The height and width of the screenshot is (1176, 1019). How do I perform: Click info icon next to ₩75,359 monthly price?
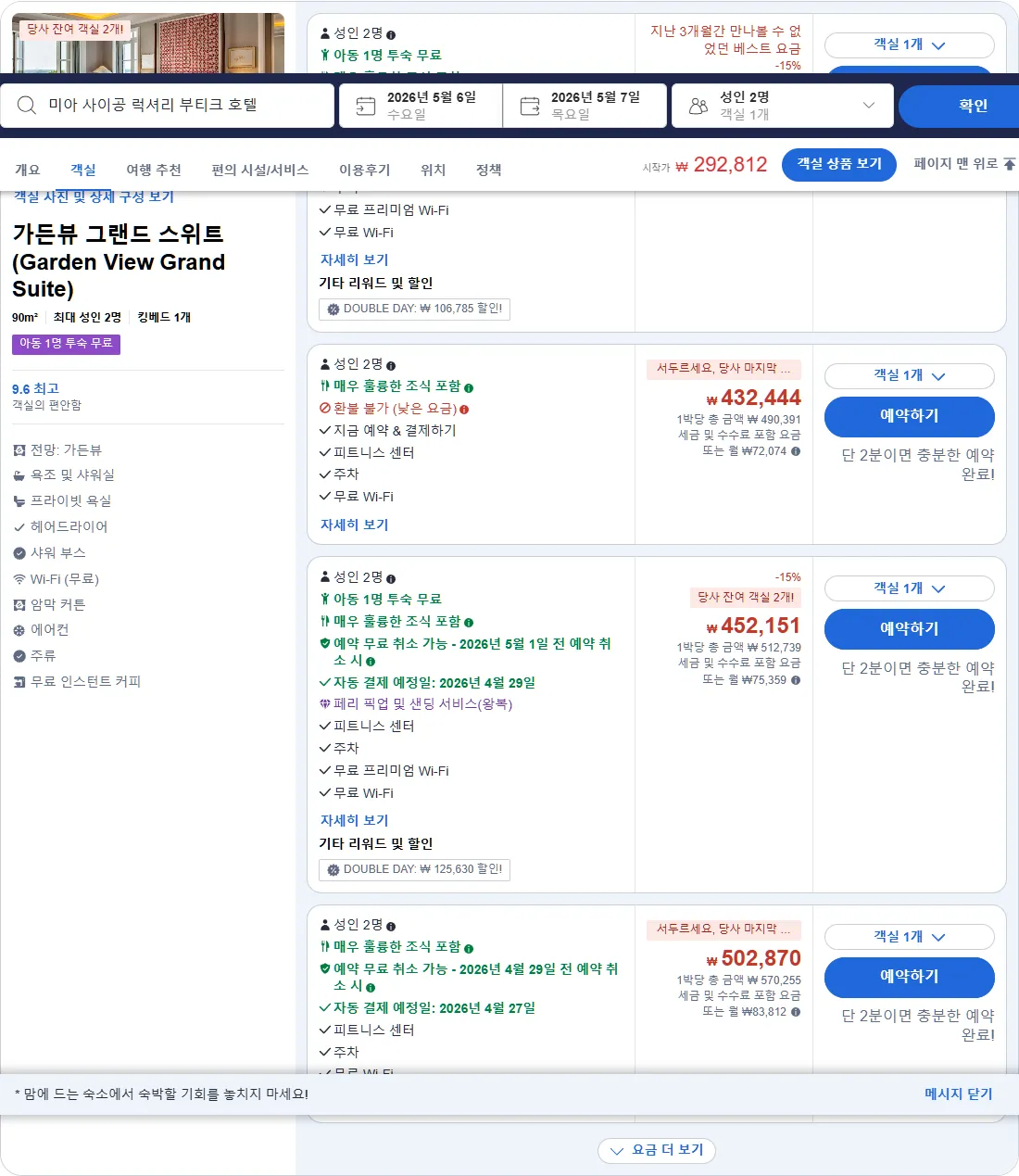pos(796,680)
